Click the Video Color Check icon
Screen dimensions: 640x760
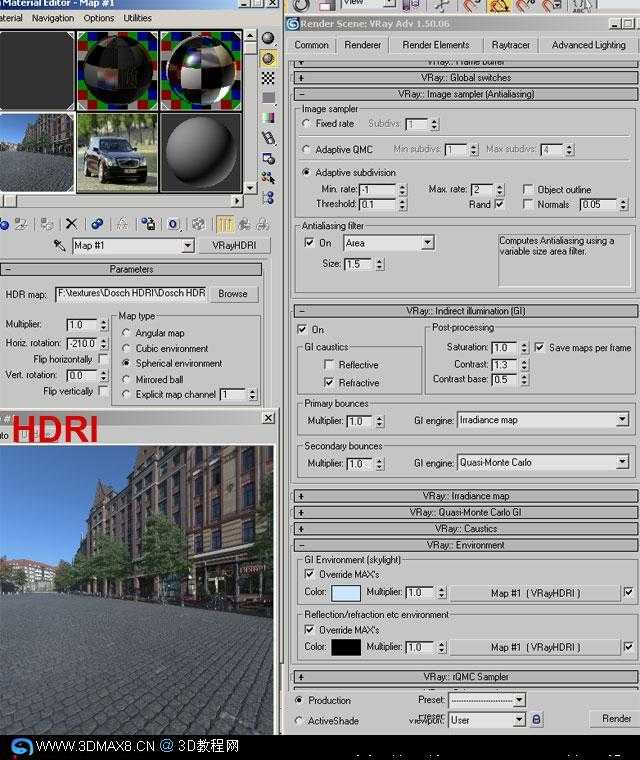point(268,118)
